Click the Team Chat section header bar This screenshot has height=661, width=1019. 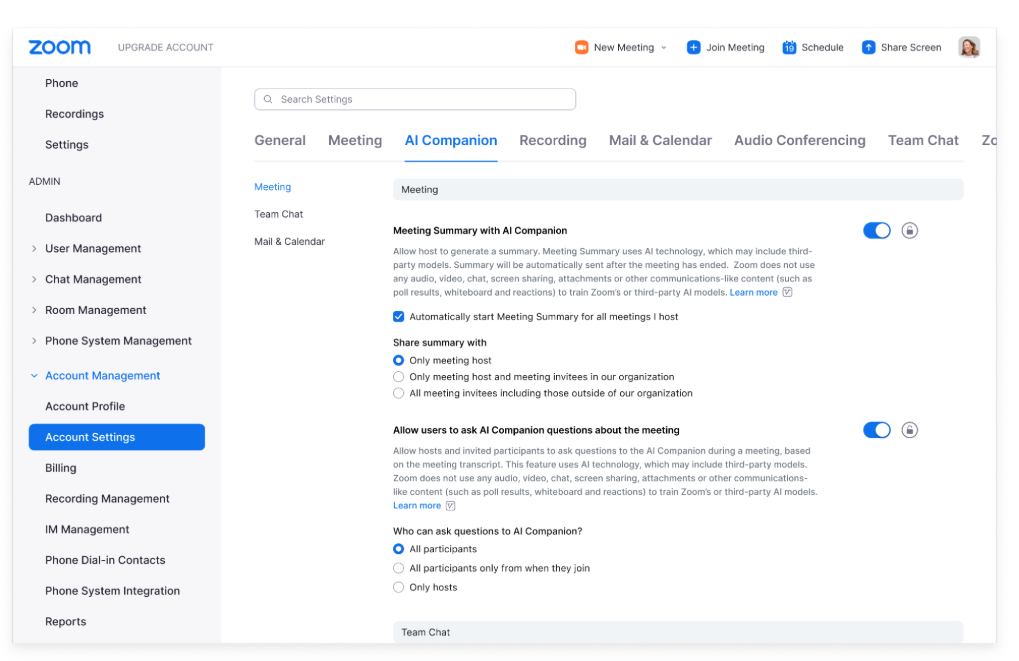[x=678, y=632]
